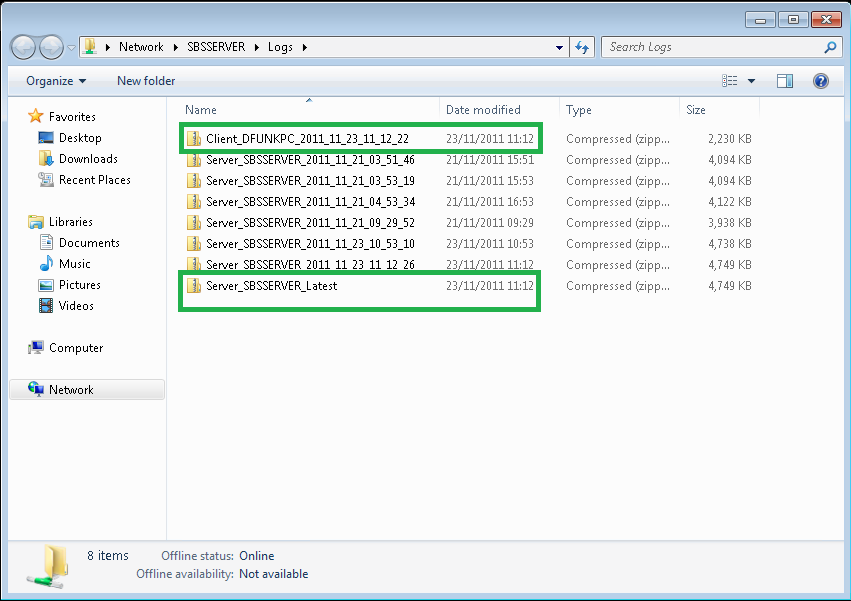
Task: Sort files by Size column
Action: (696, 110)
